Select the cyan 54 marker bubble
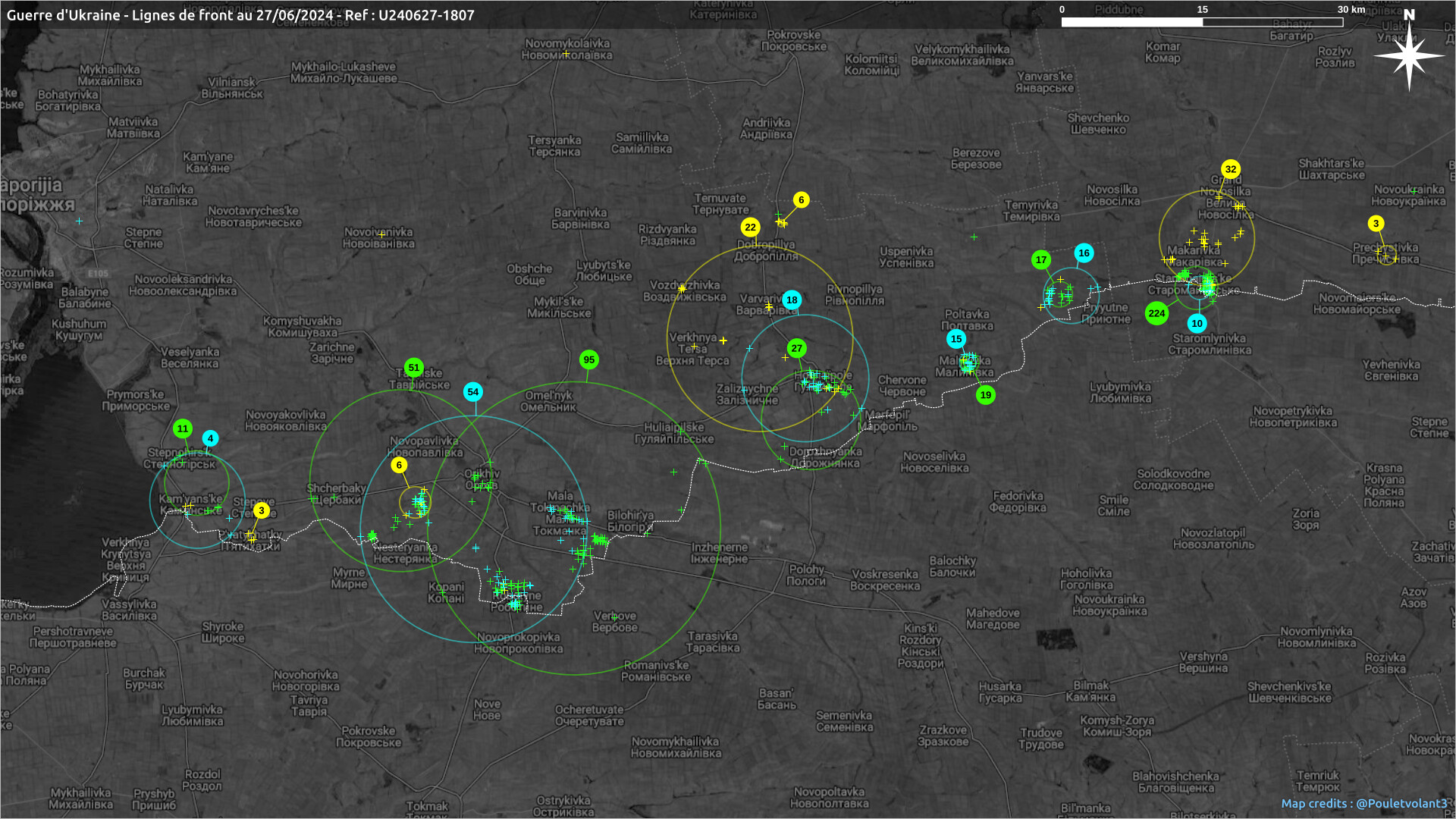1456x819 pixels. (473, 392)
